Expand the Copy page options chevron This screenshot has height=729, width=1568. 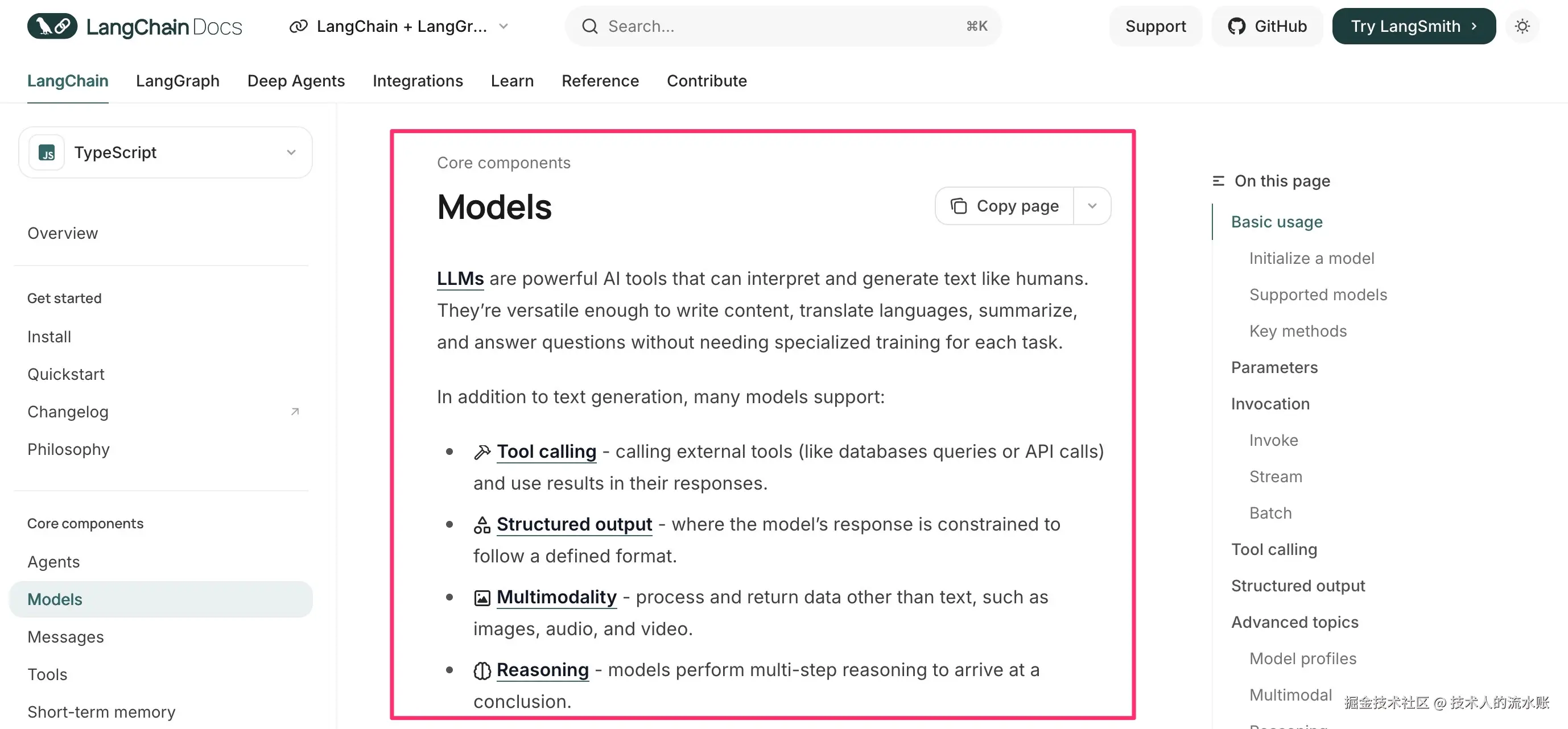click(1092, 206)
